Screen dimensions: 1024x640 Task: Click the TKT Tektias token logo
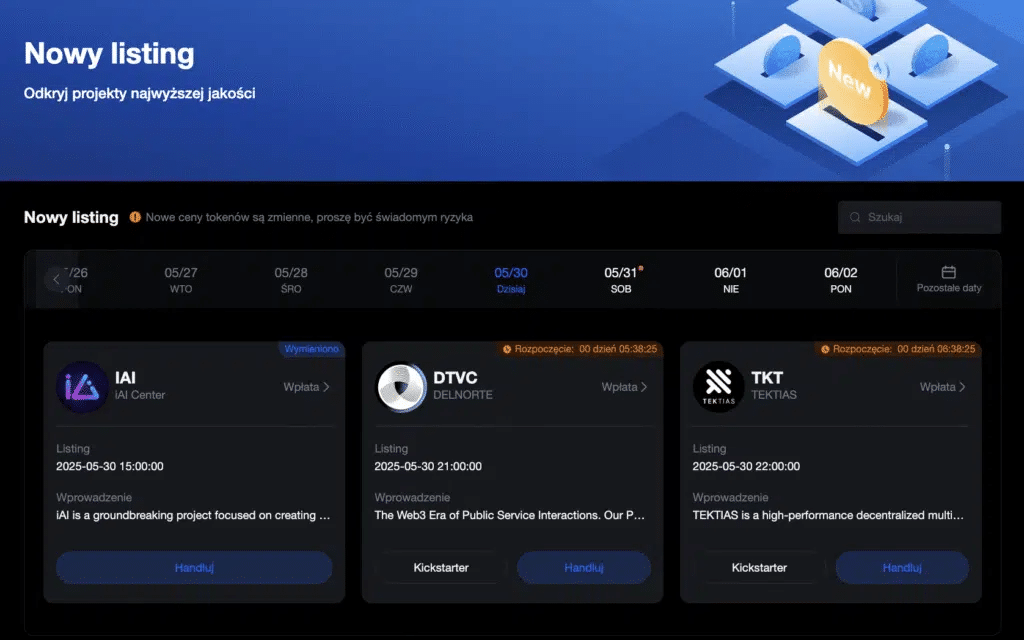[x=718, y=387]
